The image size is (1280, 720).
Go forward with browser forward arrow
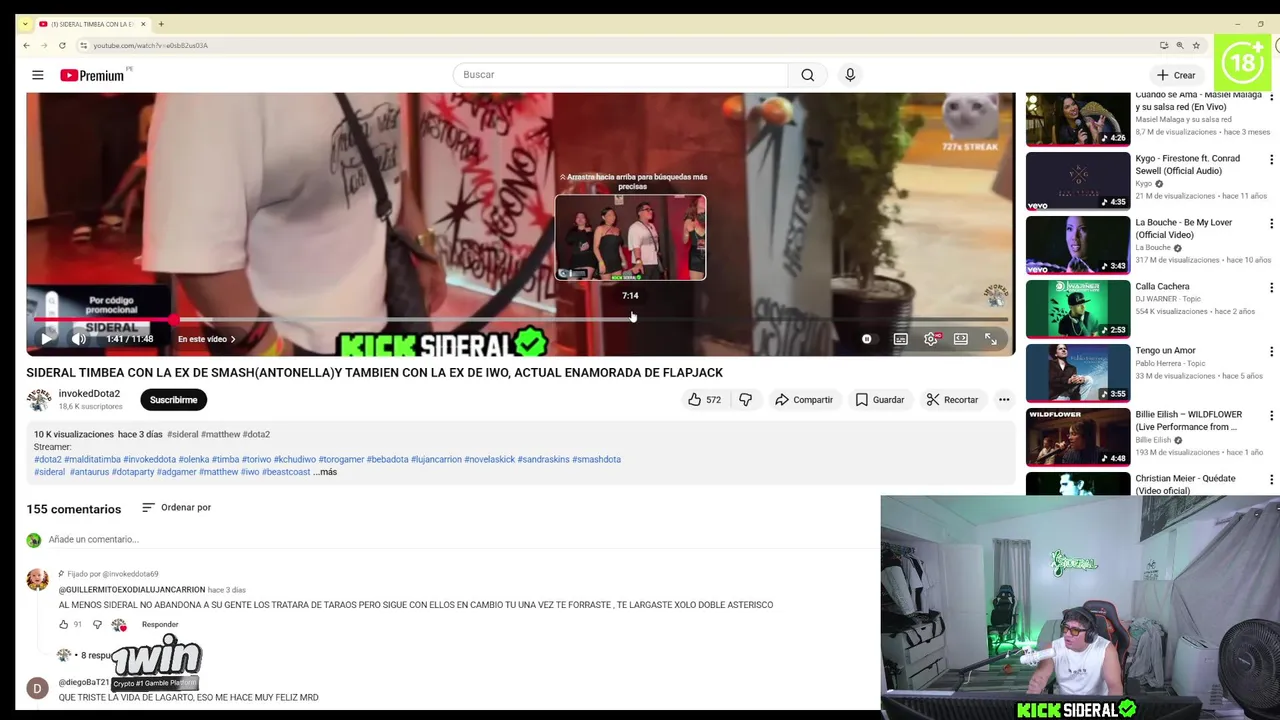click(44, 45)
